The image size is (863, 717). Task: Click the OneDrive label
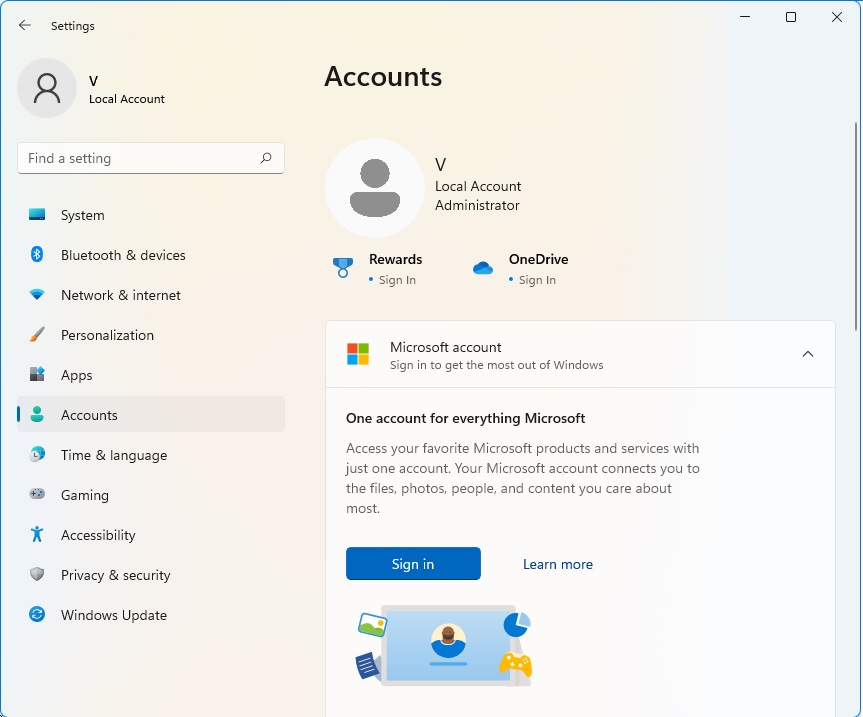coord(538,259)
